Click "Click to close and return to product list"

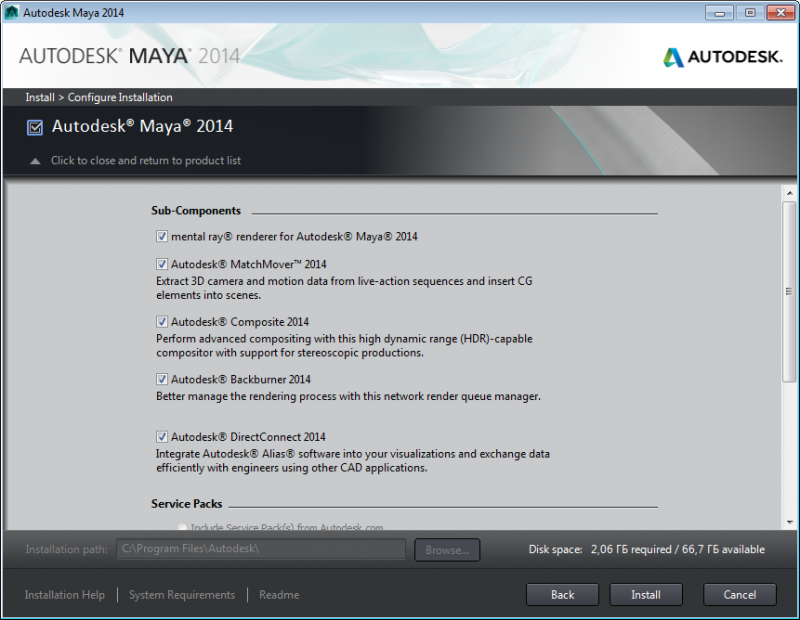146,161
